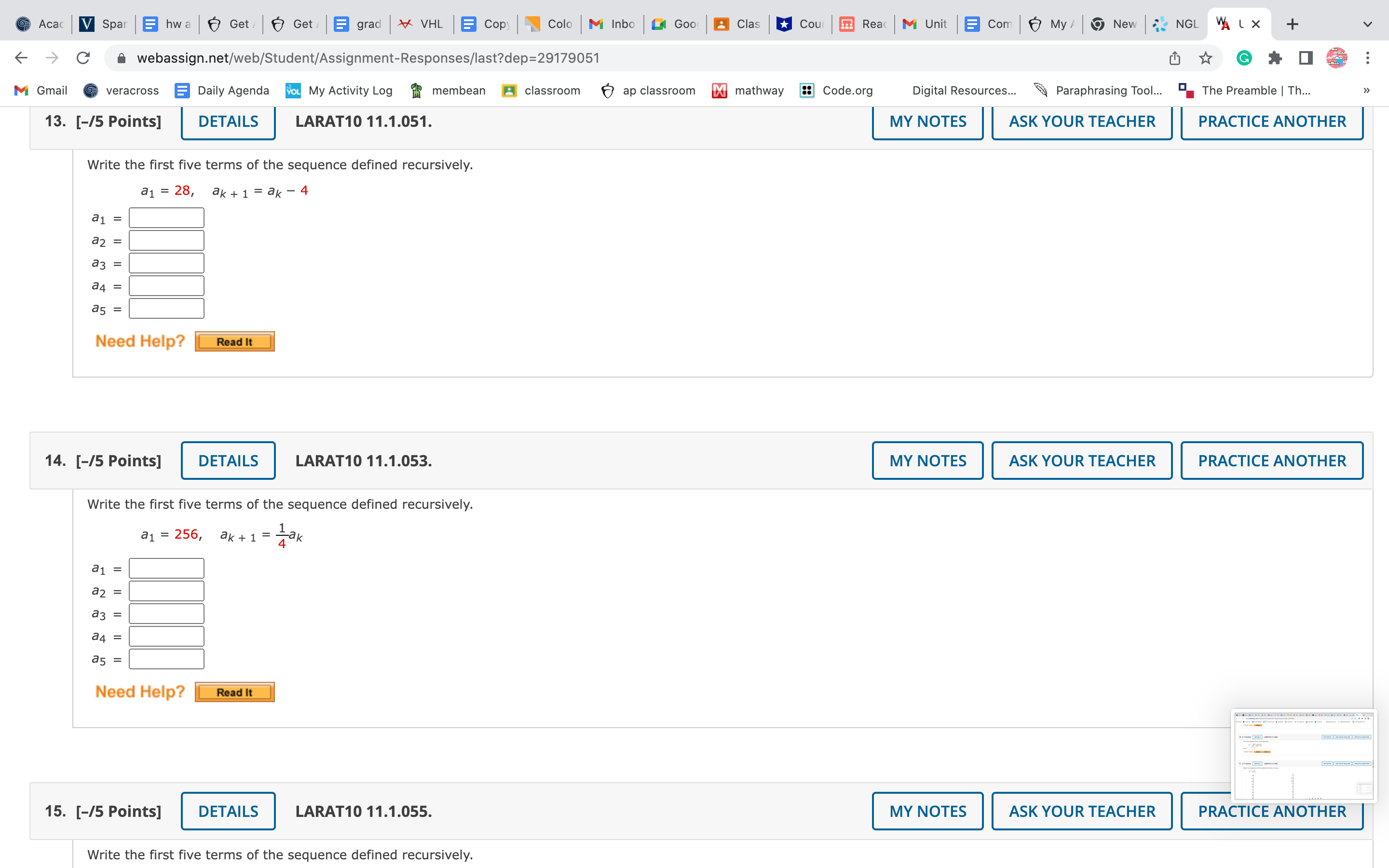Click the Grammarly extension icon

[x=1244, y=58]
